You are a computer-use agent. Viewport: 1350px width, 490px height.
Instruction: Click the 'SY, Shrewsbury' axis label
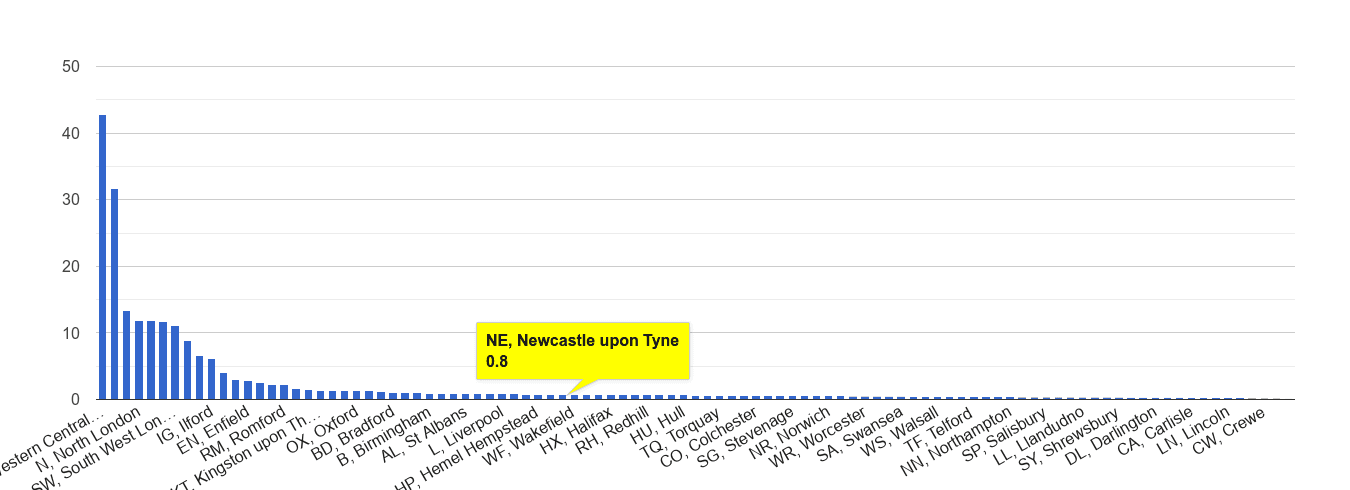(x=1071, y=437)
